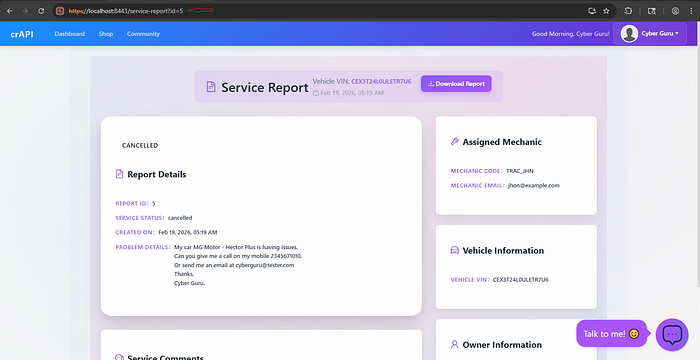Click the person icon beside Owner Information
This screenshot has height=360, width=700.
[x=454, y=344]
